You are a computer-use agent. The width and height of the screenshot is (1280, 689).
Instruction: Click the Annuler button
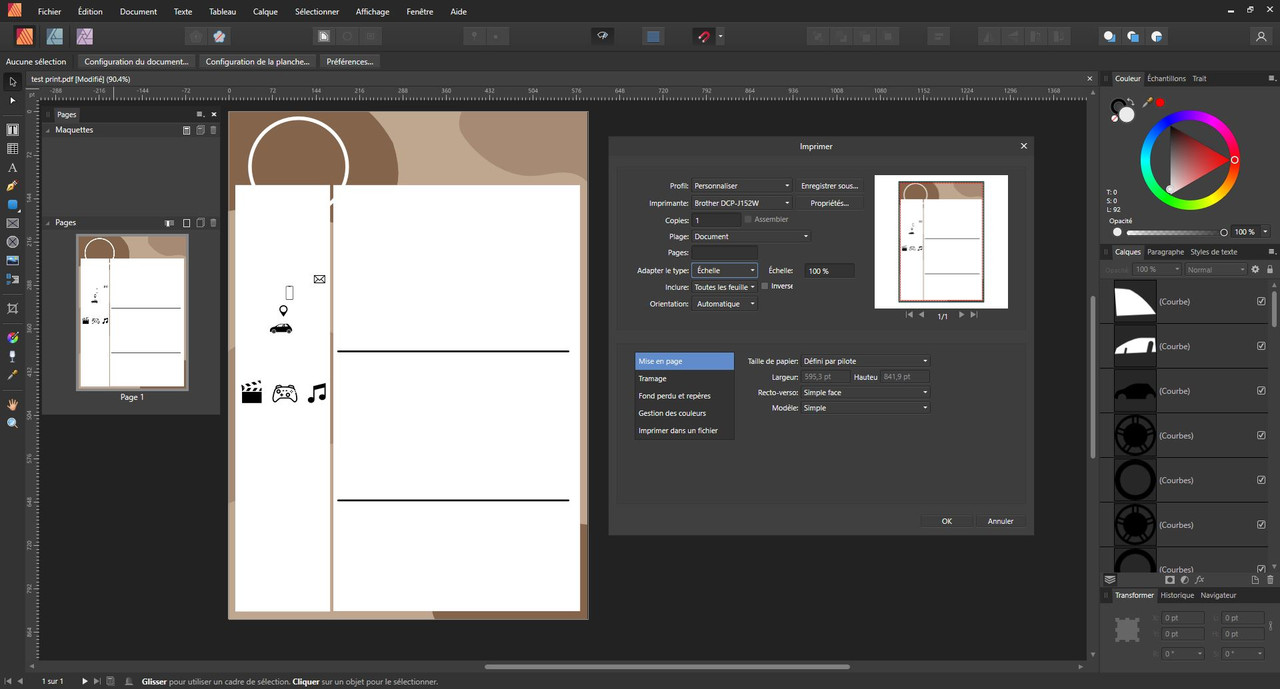coord(1000,521)
